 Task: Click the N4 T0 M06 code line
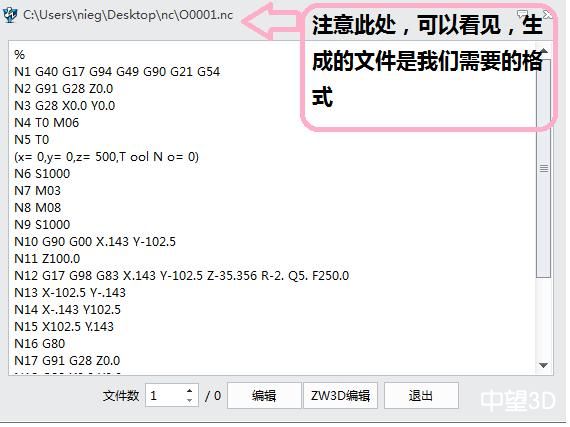(x=47, y=122)
